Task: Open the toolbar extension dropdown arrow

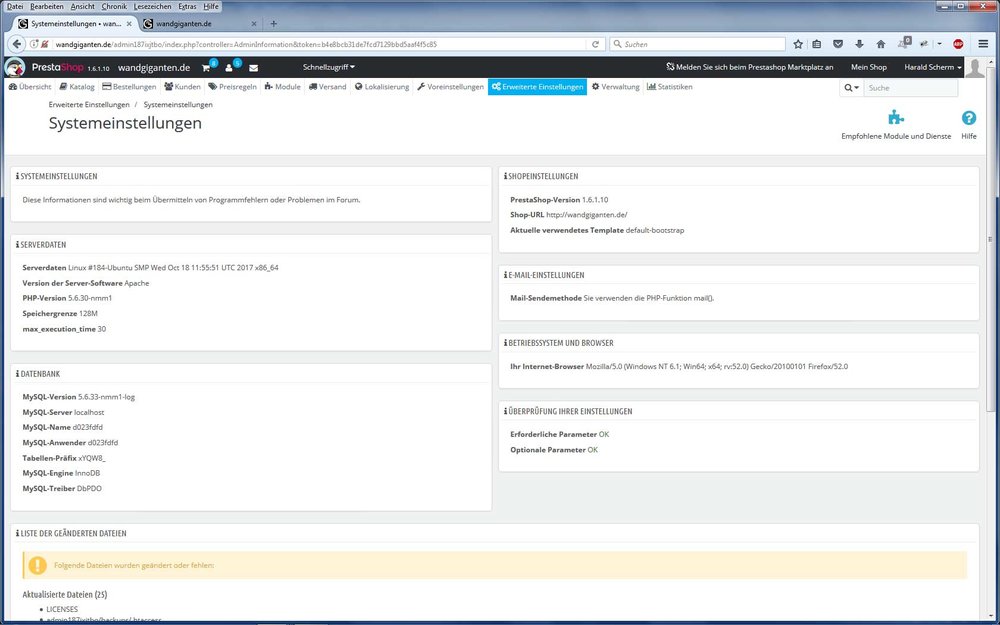Action: pyautogui.click(x=939, y=44)
